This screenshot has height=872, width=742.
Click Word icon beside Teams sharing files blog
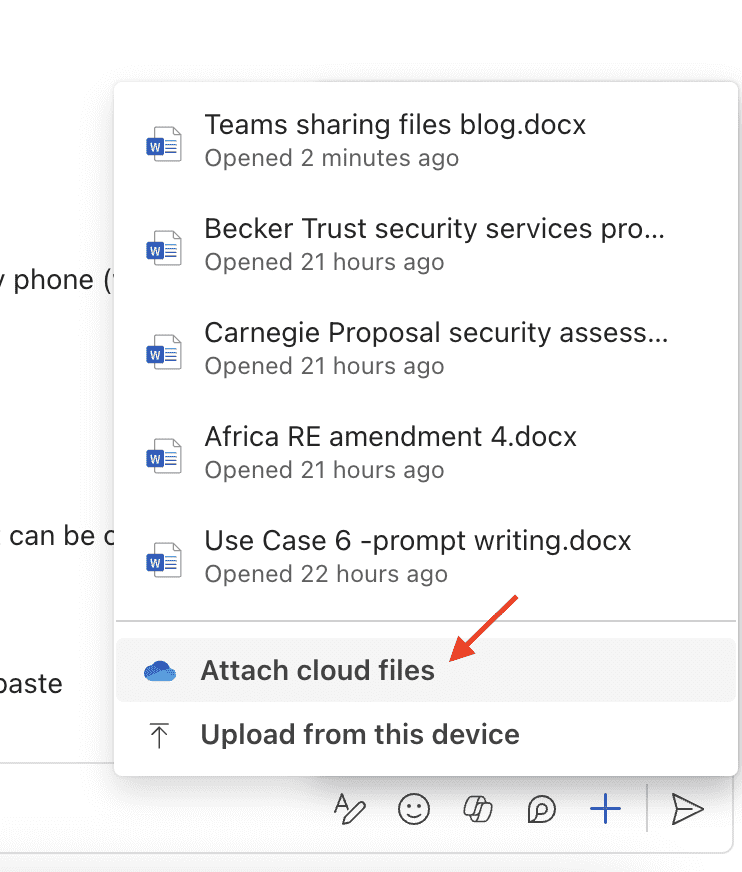click(164, 143)
